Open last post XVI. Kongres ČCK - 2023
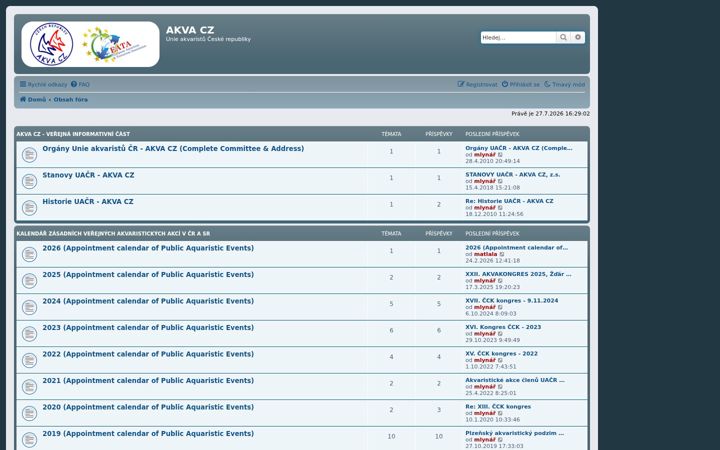Viewport: 720px width, 450px height. [x=503, y=327]
